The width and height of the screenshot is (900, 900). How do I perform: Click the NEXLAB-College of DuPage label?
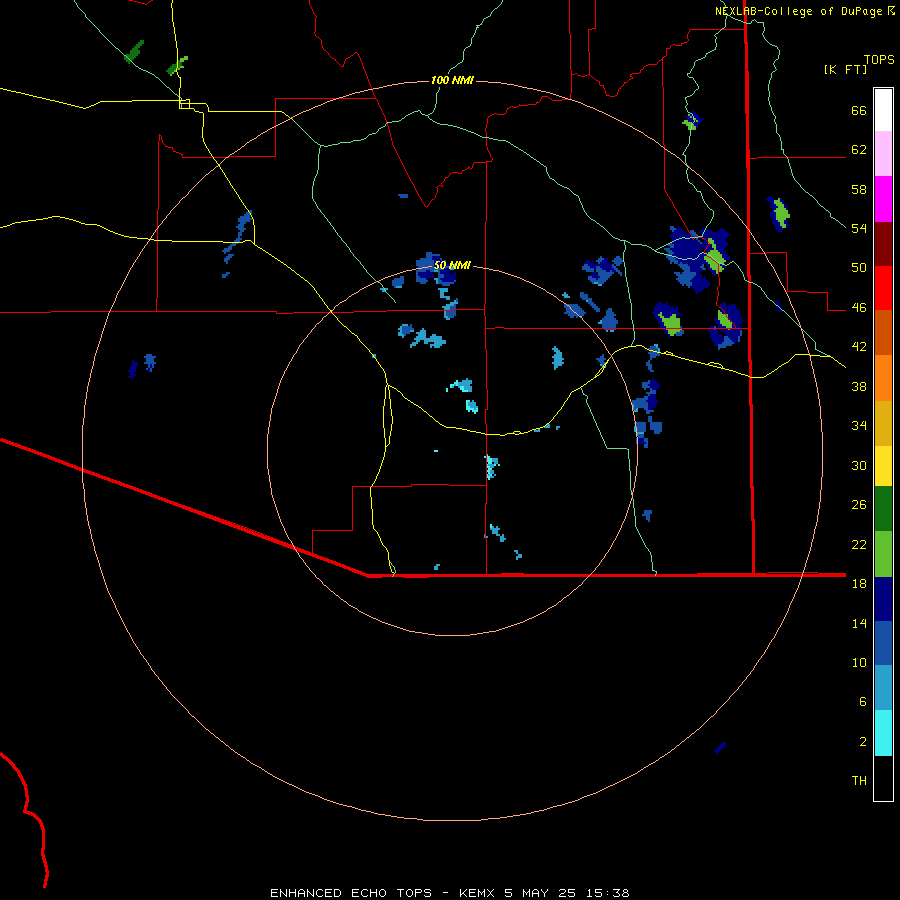[798, 11]
